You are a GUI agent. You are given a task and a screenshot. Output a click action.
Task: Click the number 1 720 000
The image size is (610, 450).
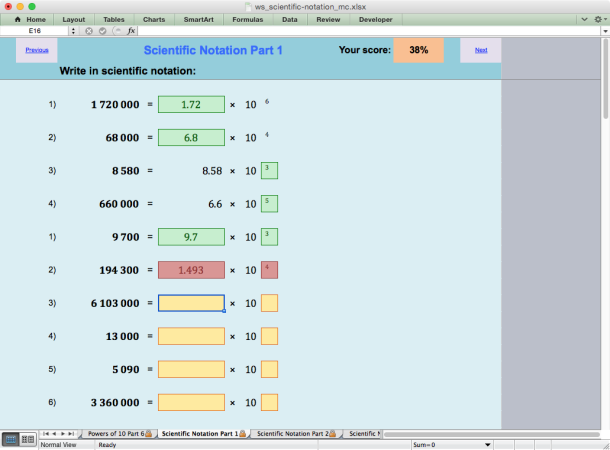point(115,105)
